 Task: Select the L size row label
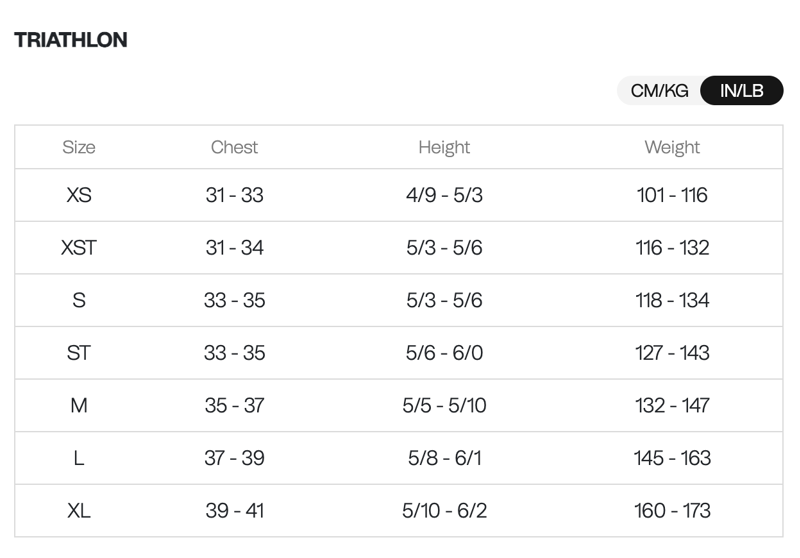point(79,458)
